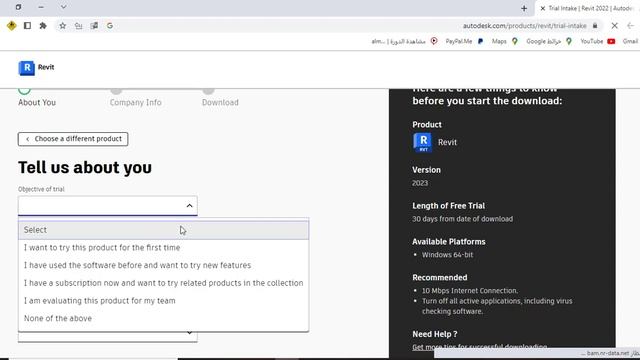
Task: Select I have a subscription now option
Action: point(163,283)
